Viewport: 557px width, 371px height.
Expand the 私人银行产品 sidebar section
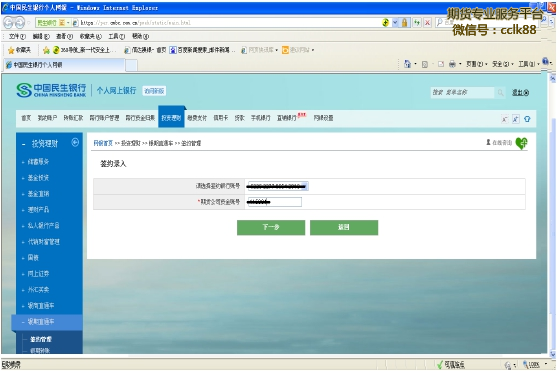tap(43, 226)
